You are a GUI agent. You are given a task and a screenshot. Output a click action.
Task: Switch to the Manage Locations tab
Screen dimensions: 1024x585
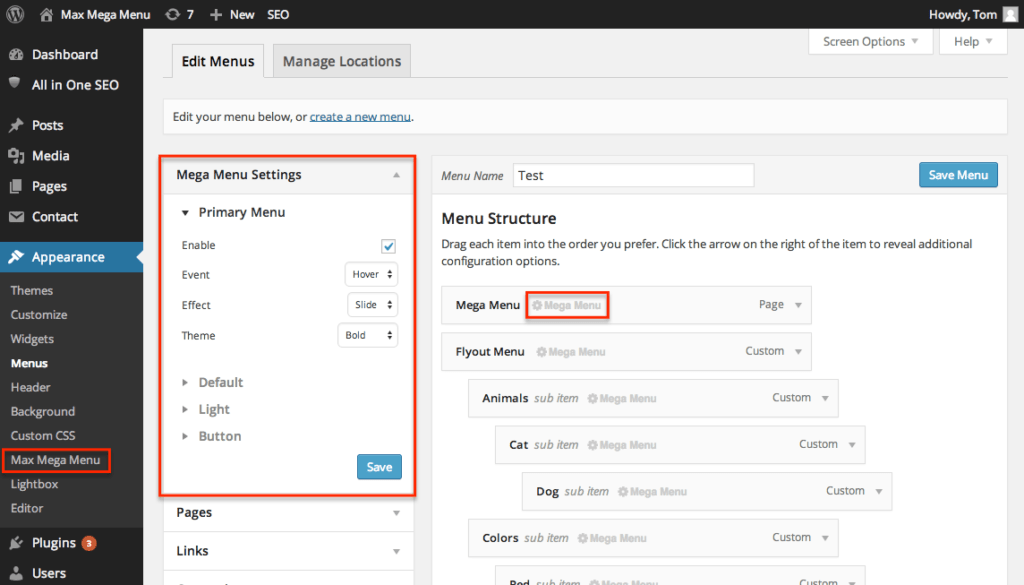[342, 61]
